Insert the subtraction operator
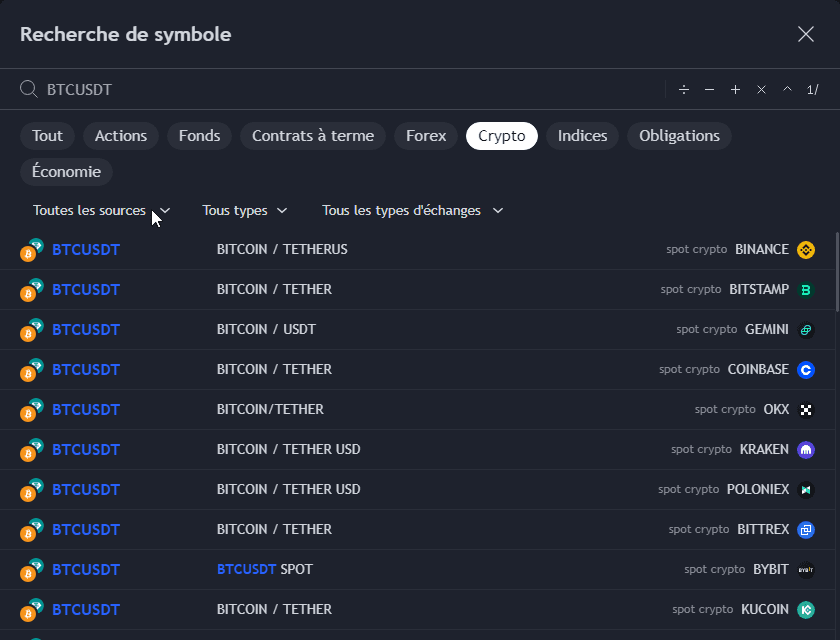Viewport: 840px width, 640px height. pyautogui.click(x=709, y=90)
